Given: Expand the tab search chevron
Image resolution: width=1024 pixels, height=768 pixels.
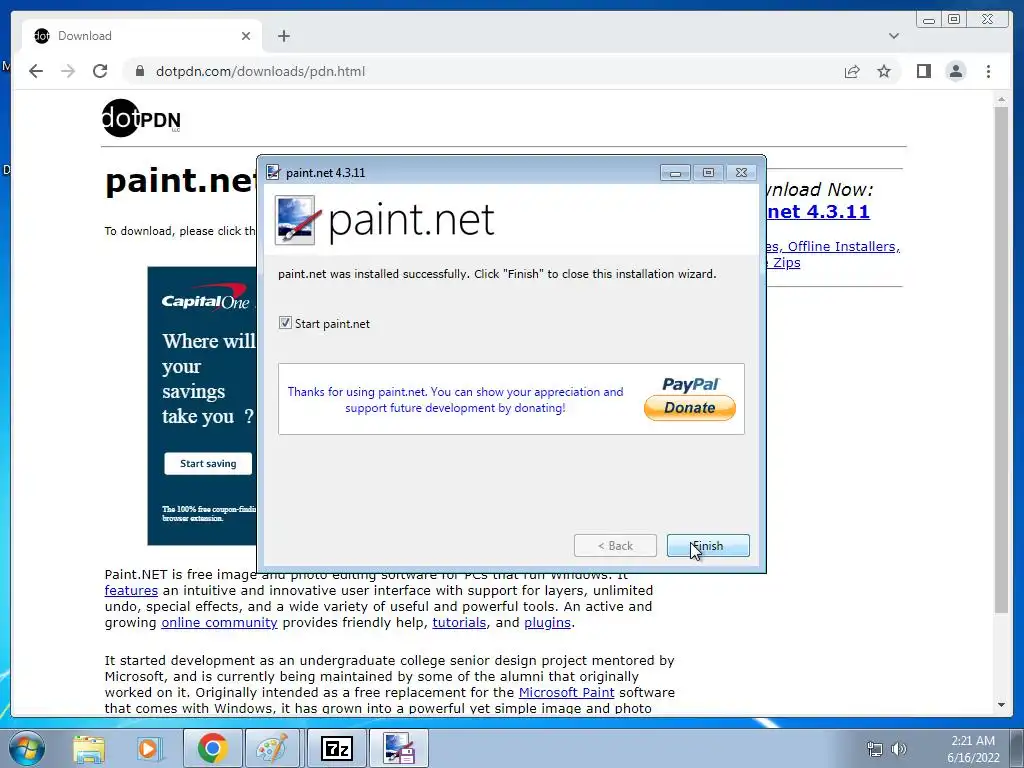Looking at the screenshot, I should (894, 36).
